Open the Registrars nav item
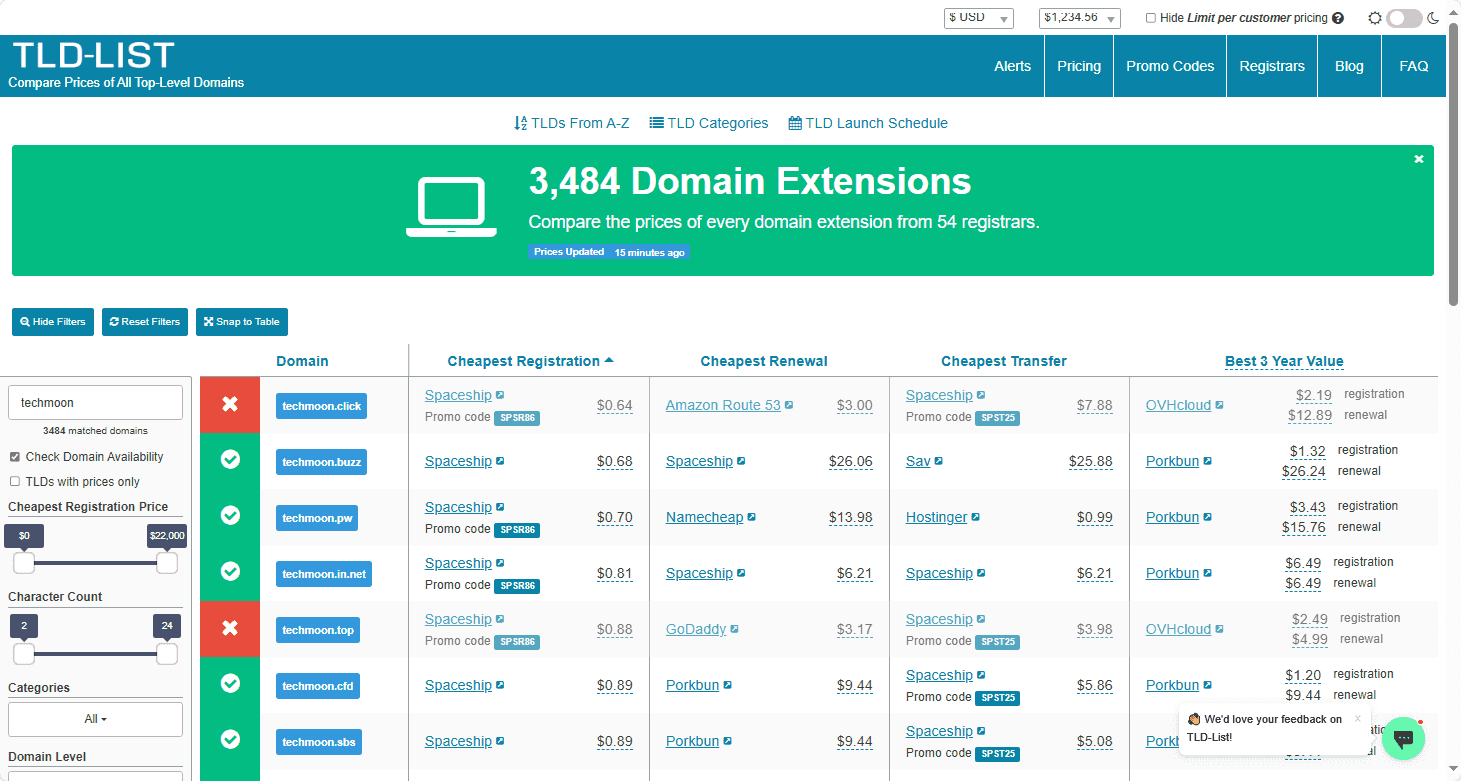 [1272, 66]
